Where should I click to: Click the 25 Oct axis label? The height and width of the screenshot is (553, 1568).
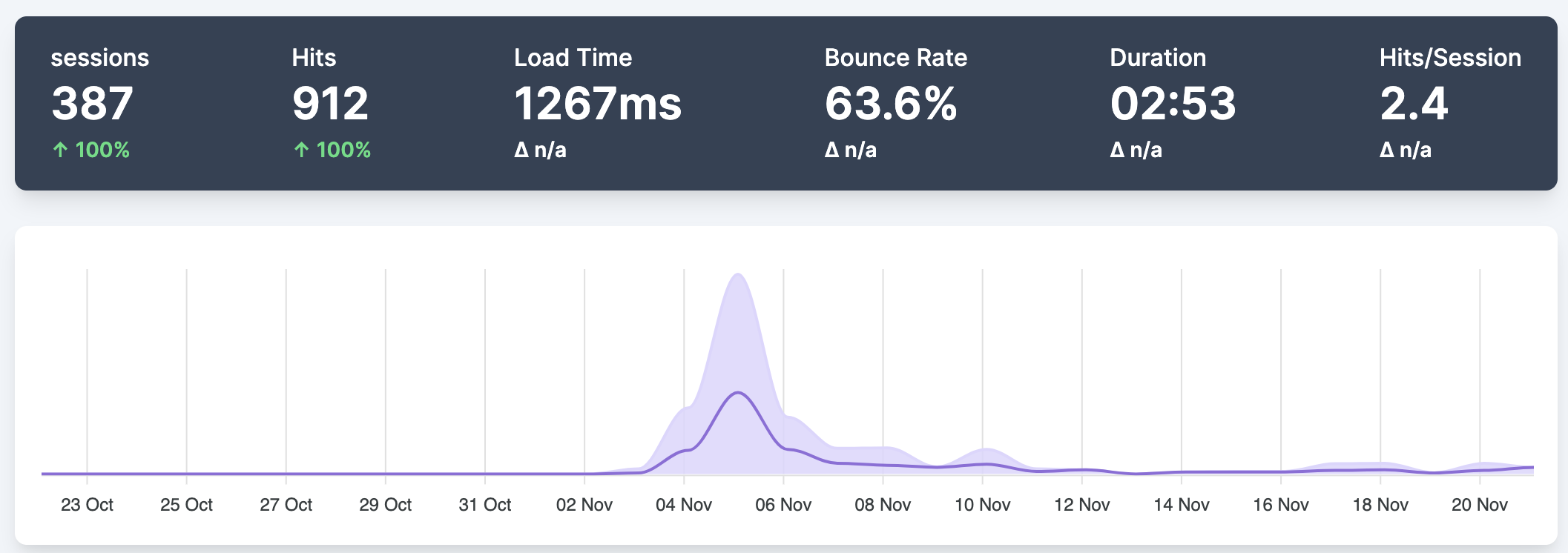tap(186, 505)
